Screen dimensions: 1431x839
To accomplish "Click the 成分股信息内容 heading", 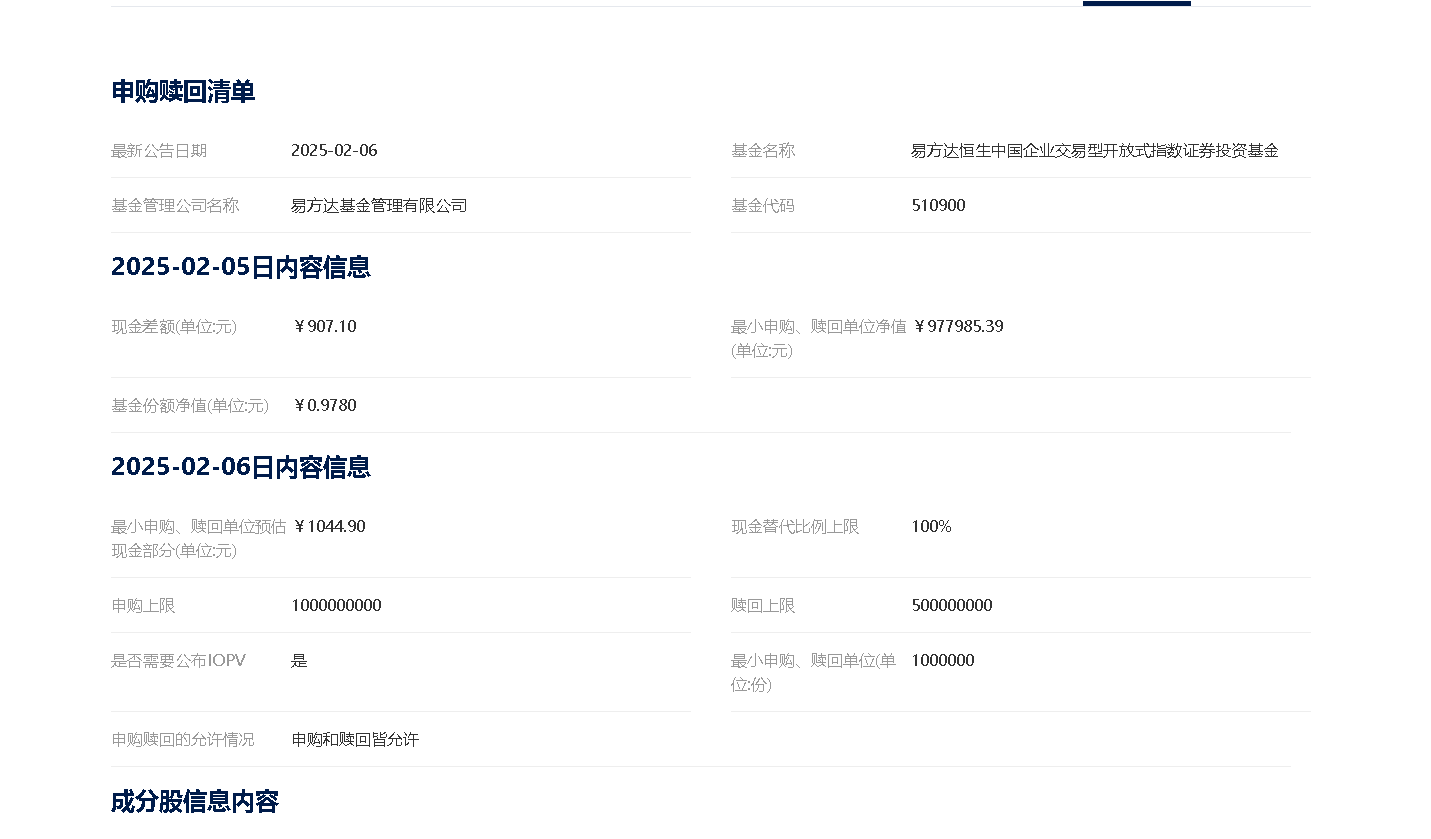I will (195, 802).
